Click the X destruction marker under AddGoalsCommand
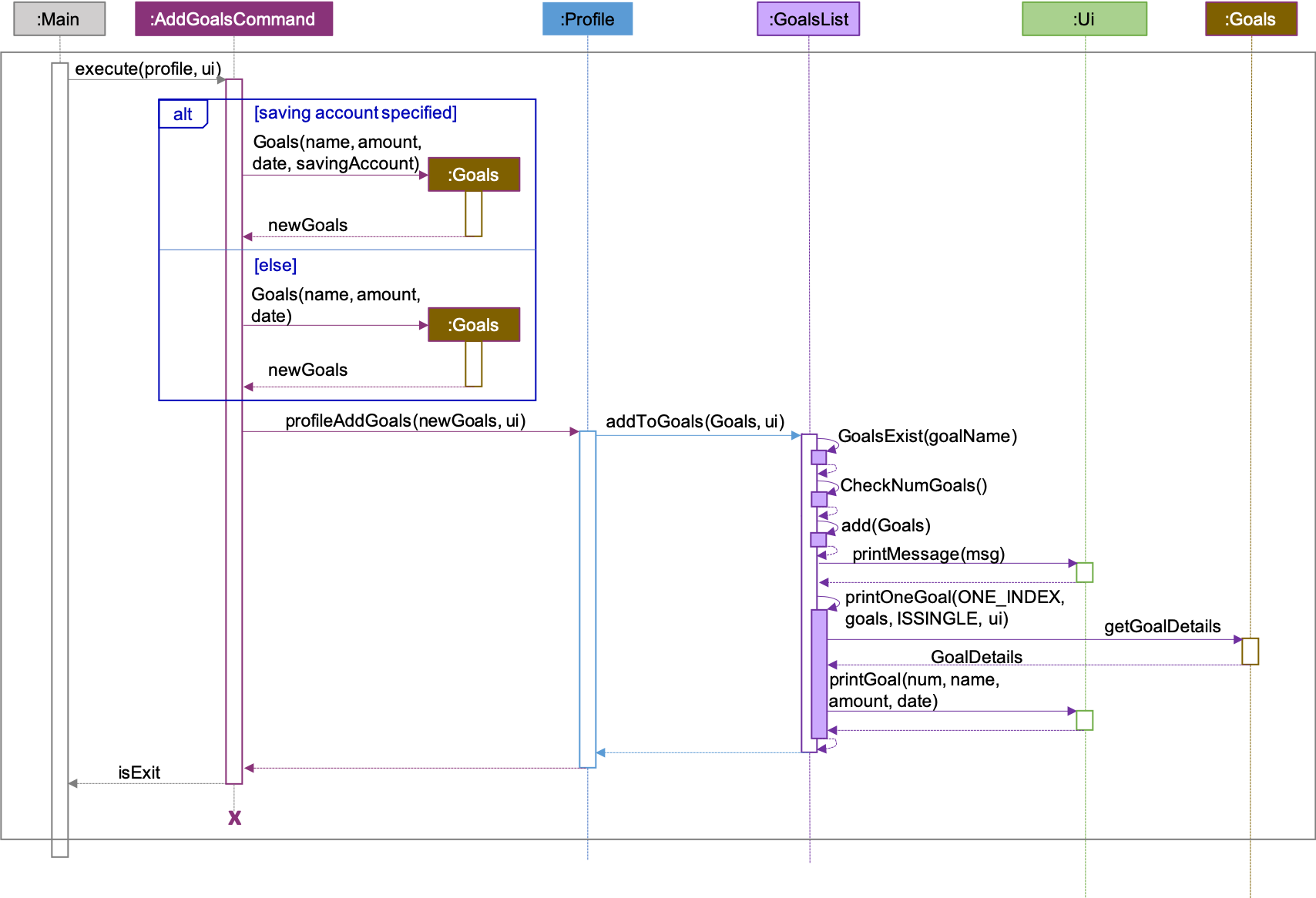Screen dimensions: 1316x898 pos(234,818)
